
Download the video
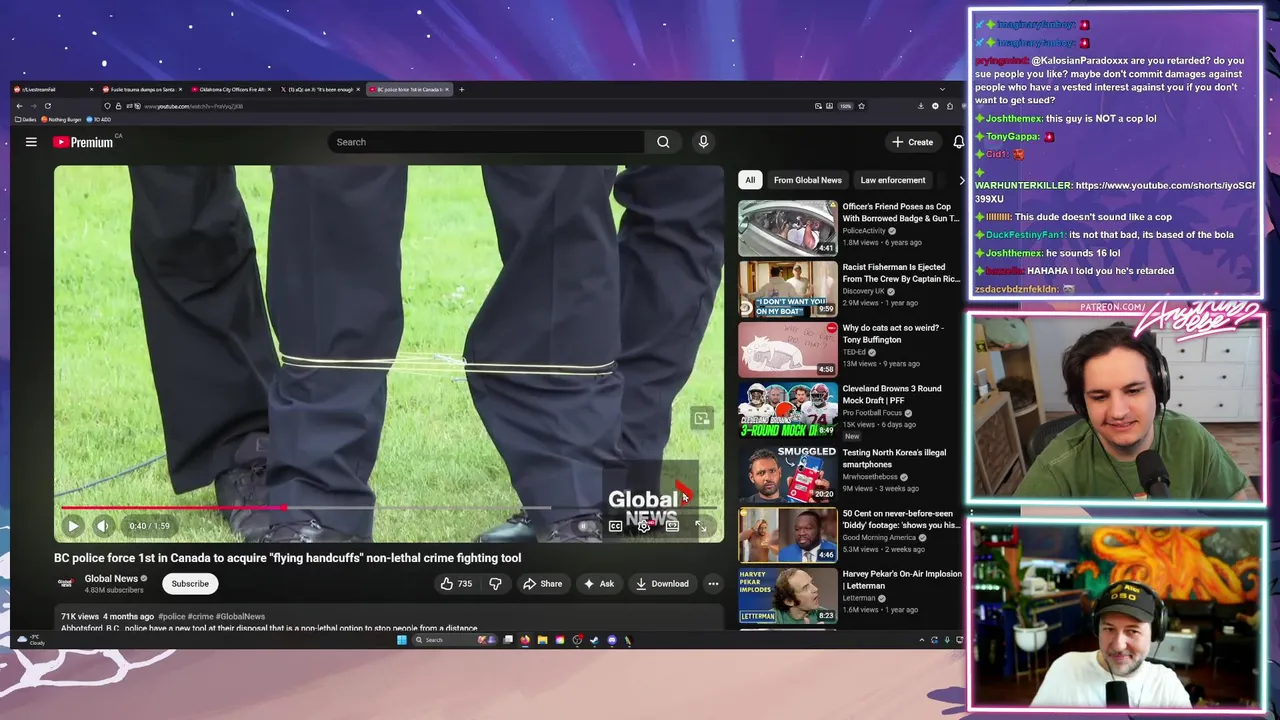point(662,584)
